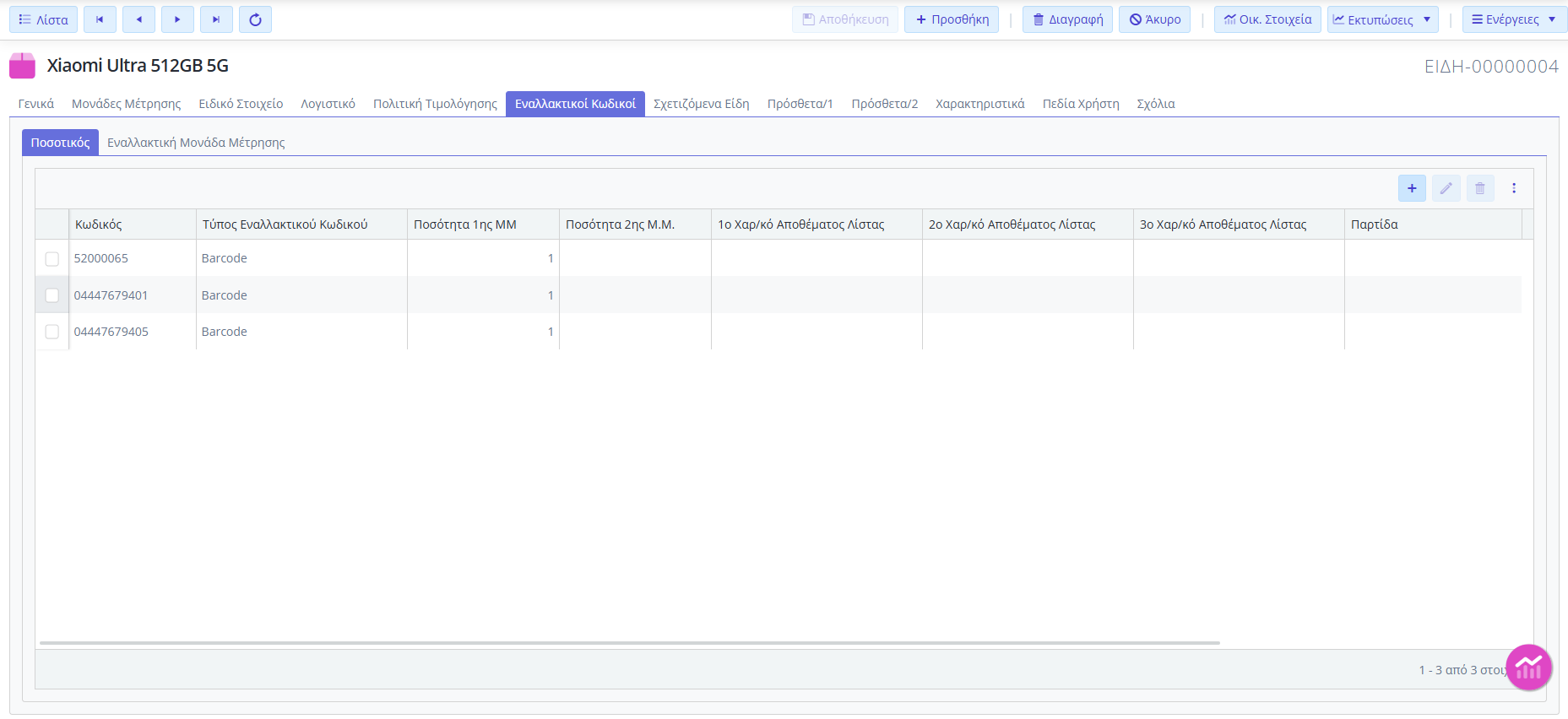The height and width of the screenshot is (719, 1568).
Task: Open the Λίστα list view
Action: [43, 19]
